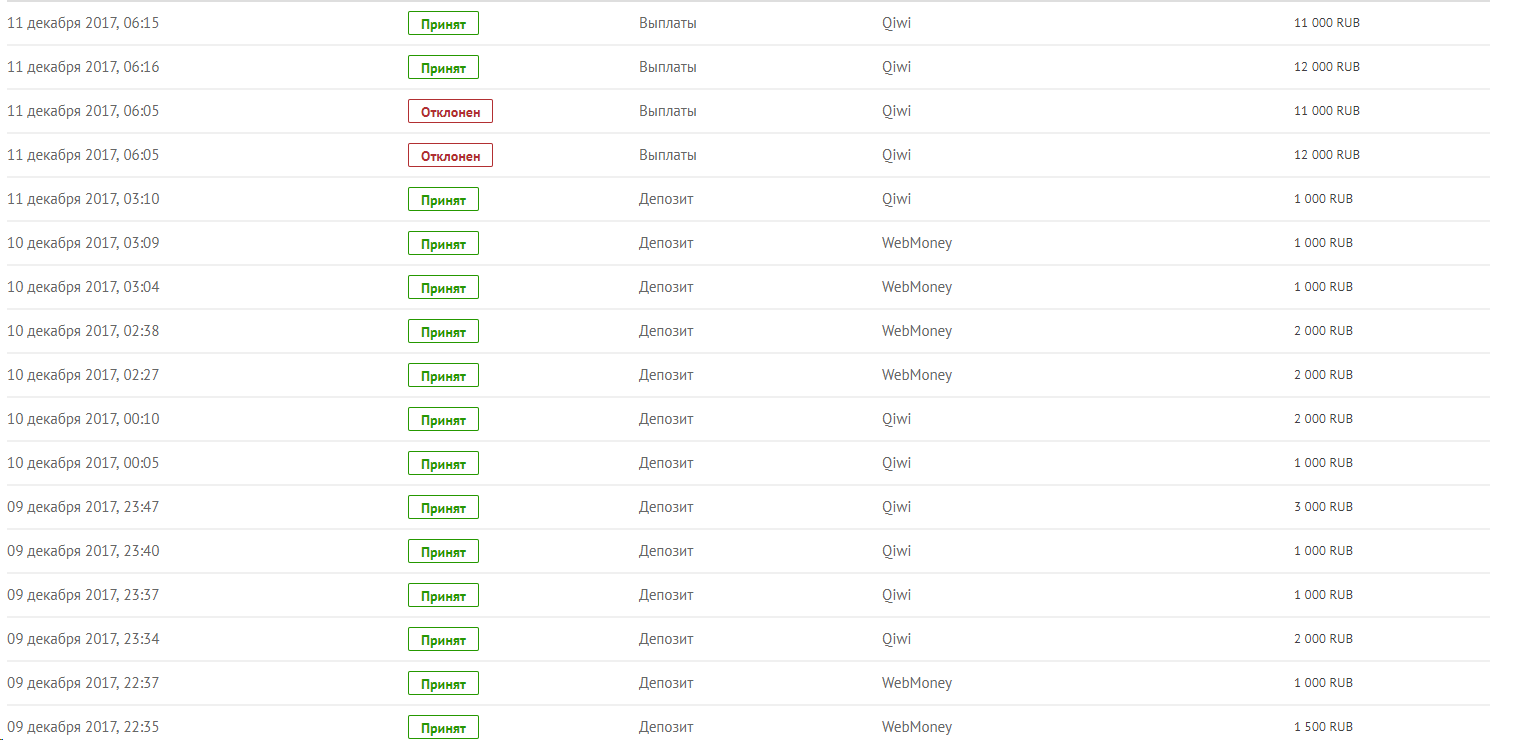Click the 'Принят' badge for 06:15 payout
Image resolution: width=1516 pixels, height=740 pixels.
pos(443,23)
